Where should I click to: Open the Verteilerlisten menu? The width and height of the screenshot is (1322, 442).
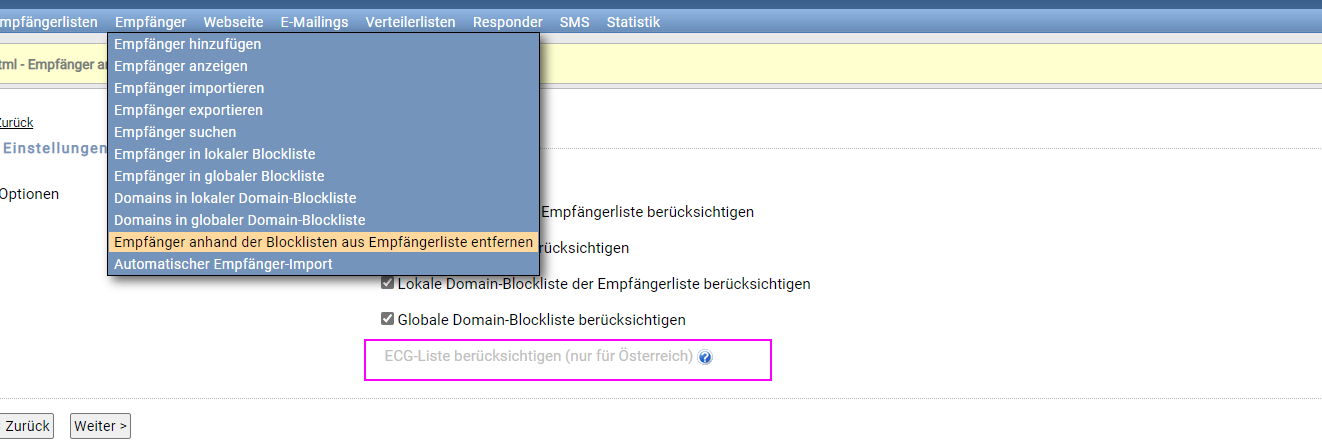410,22
